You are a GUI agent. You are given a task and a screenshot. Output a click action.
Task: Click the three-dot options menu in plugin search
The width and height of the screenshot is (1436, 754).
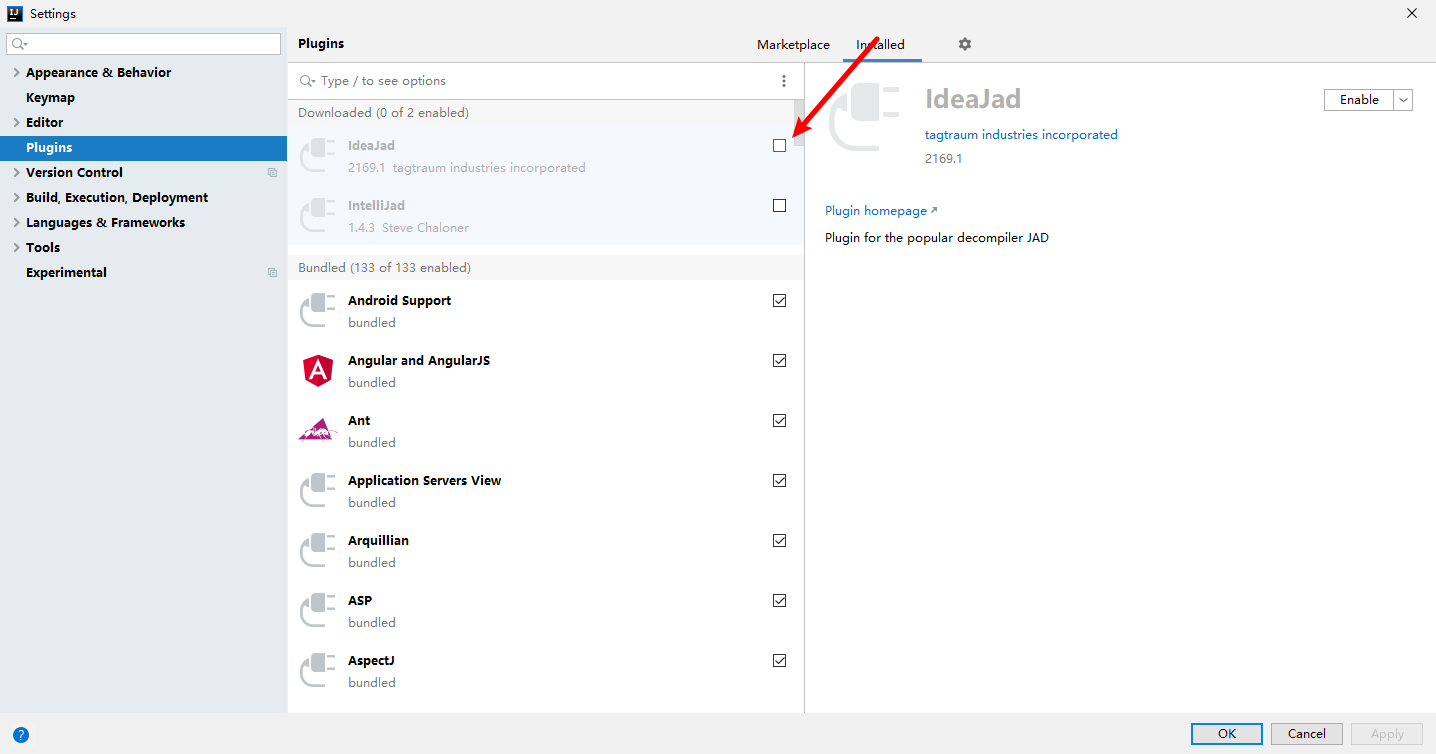[x=783, y=81]
